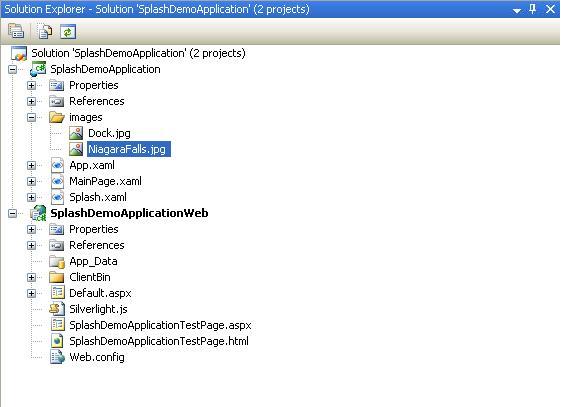Select the images folder name
The width and height of the screenshot is (561, 407).
pyautogui.click(x=86, y=118)
